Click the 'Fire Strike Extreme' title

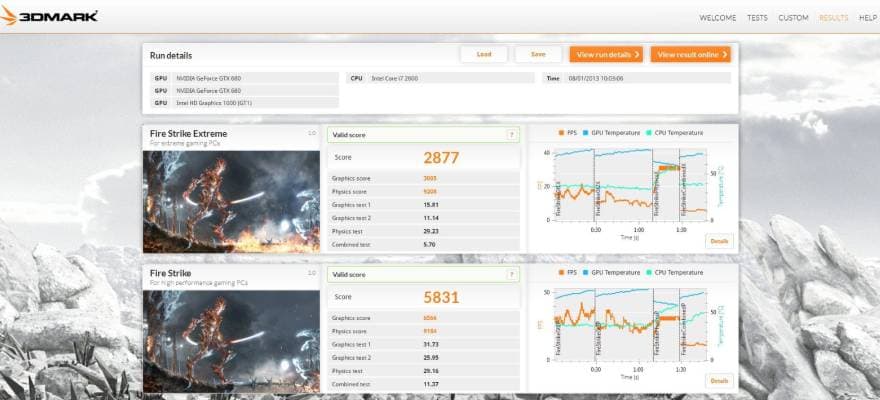point(189,134)
